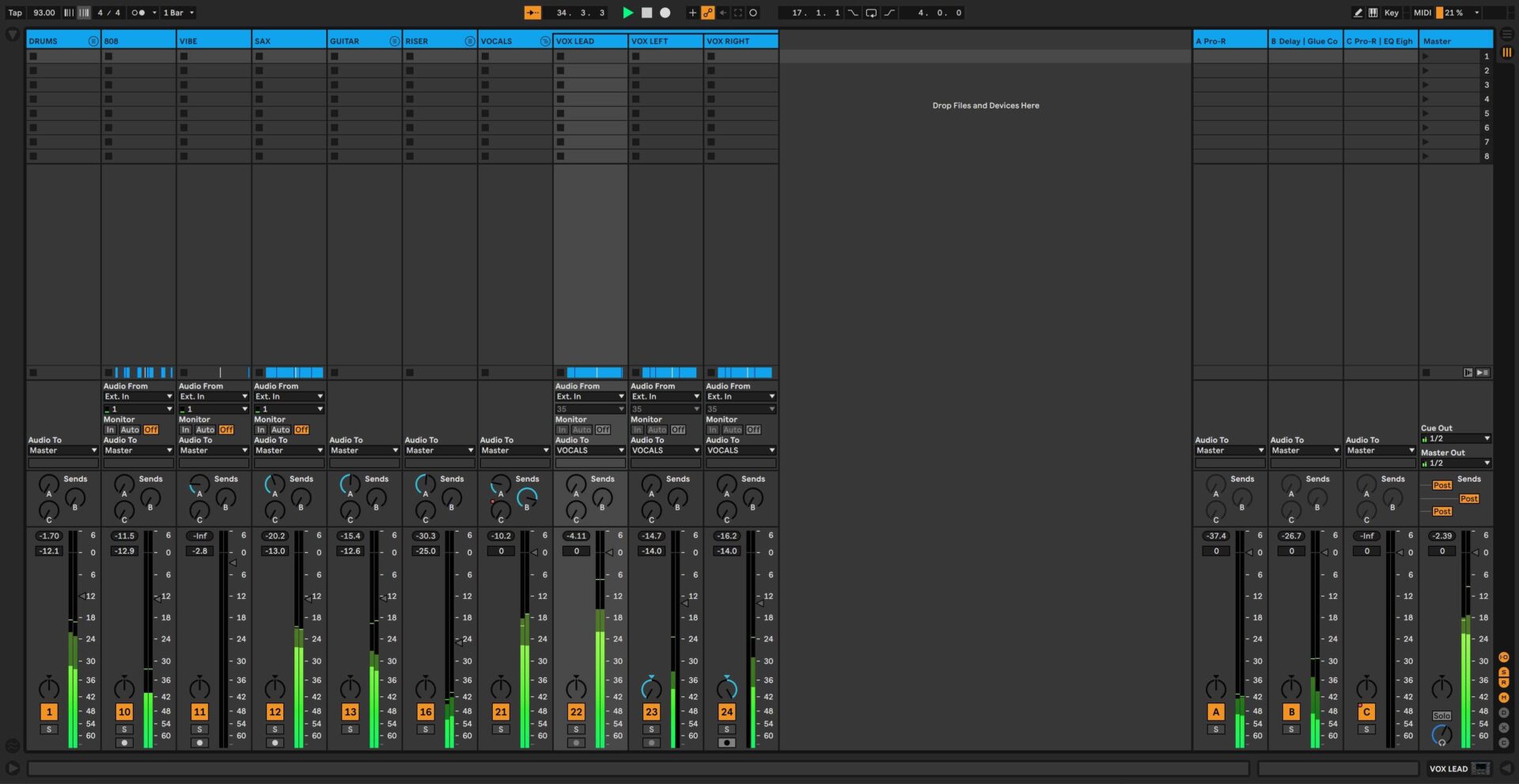
Task: Select the VOCALS track header
Action: (x=510, y=40)
